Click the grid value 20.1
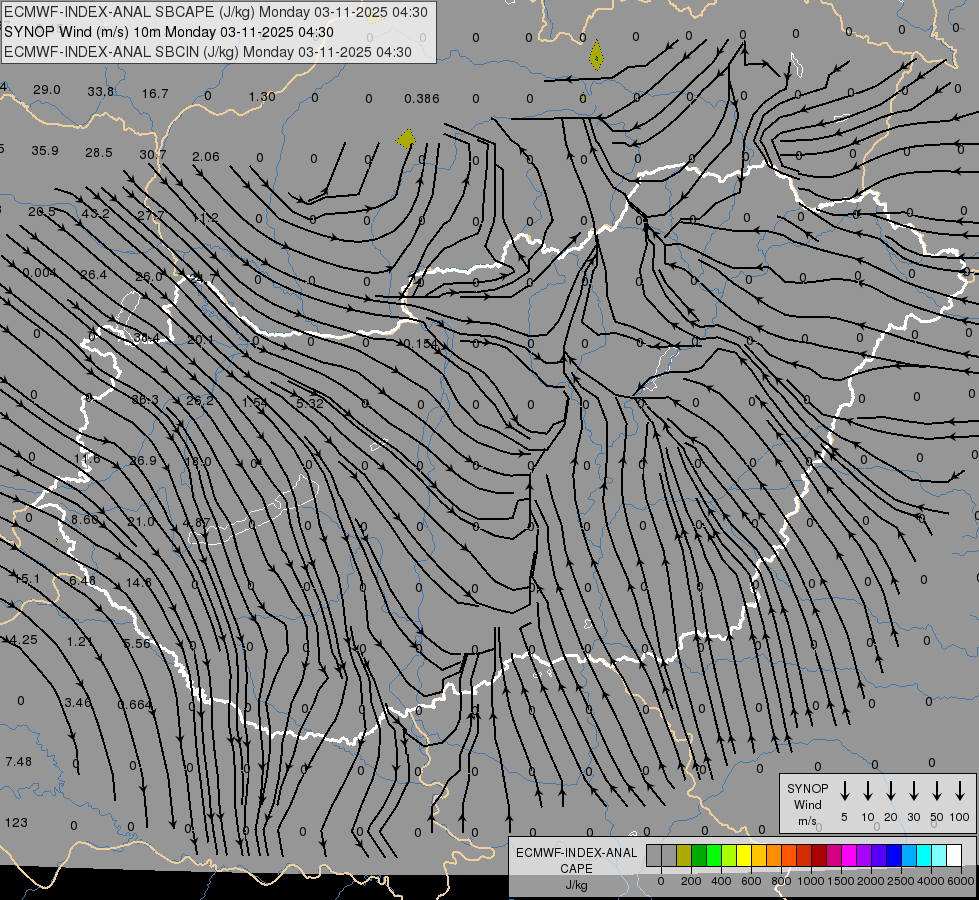The image size is (979, 900). pyautogui.click(x=200, y=340)
